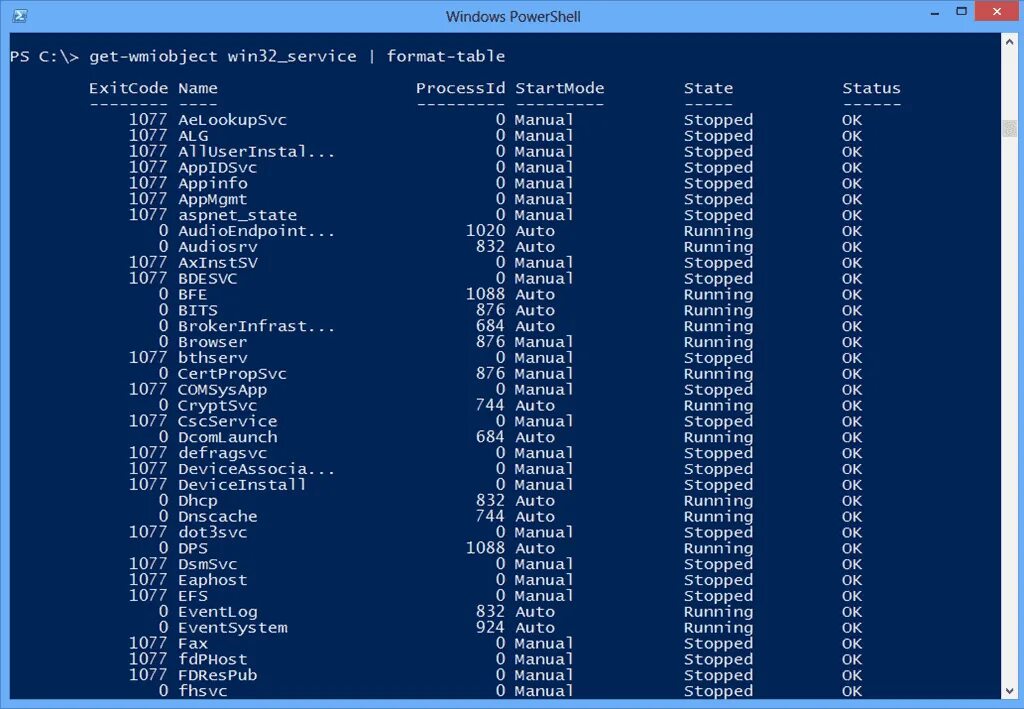Select the BITS service name
The height and width of the screenshot is (709, 1024).
[198, 310]
